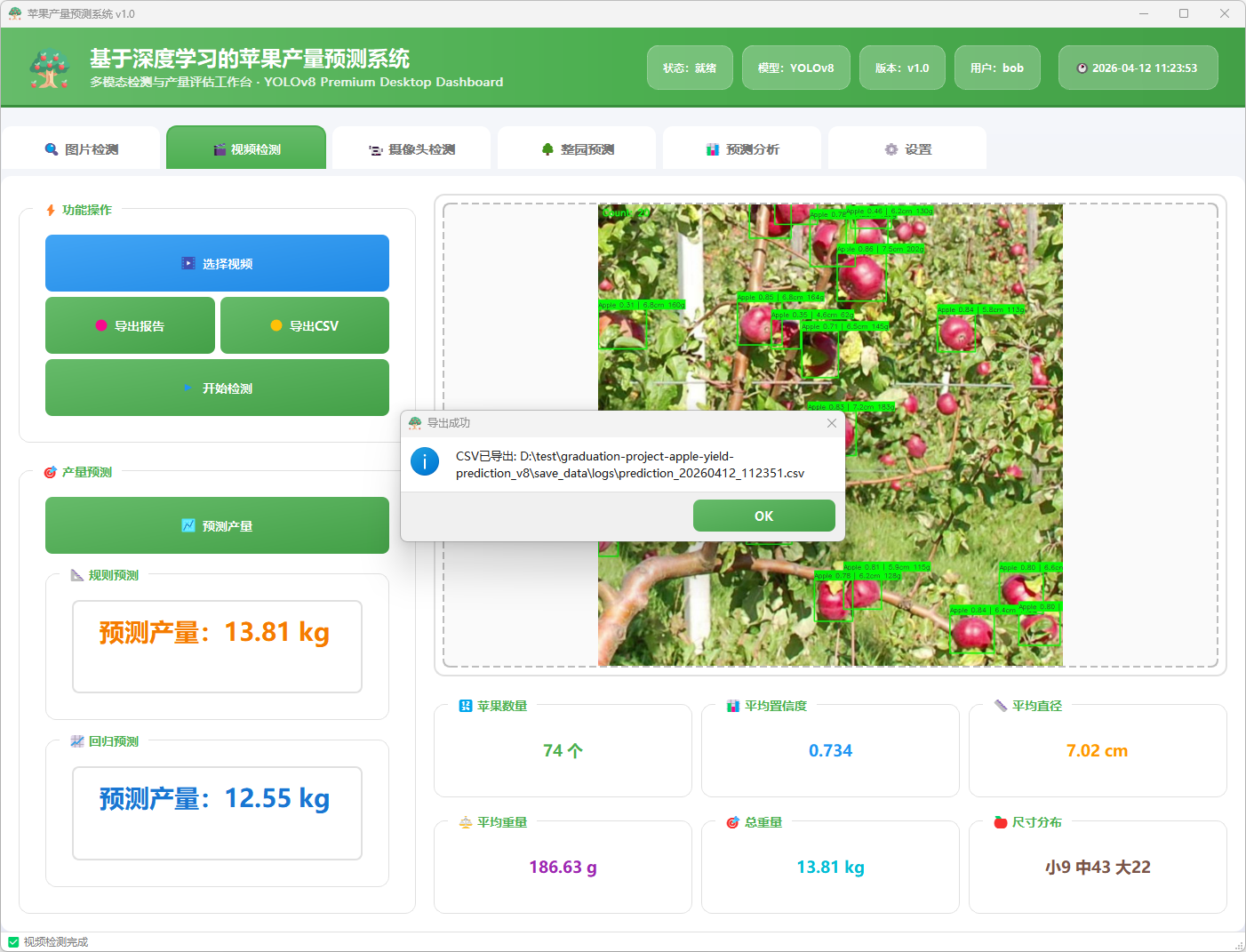
Task: Click the target icon beside 产量预测
Action: (51, 473)
